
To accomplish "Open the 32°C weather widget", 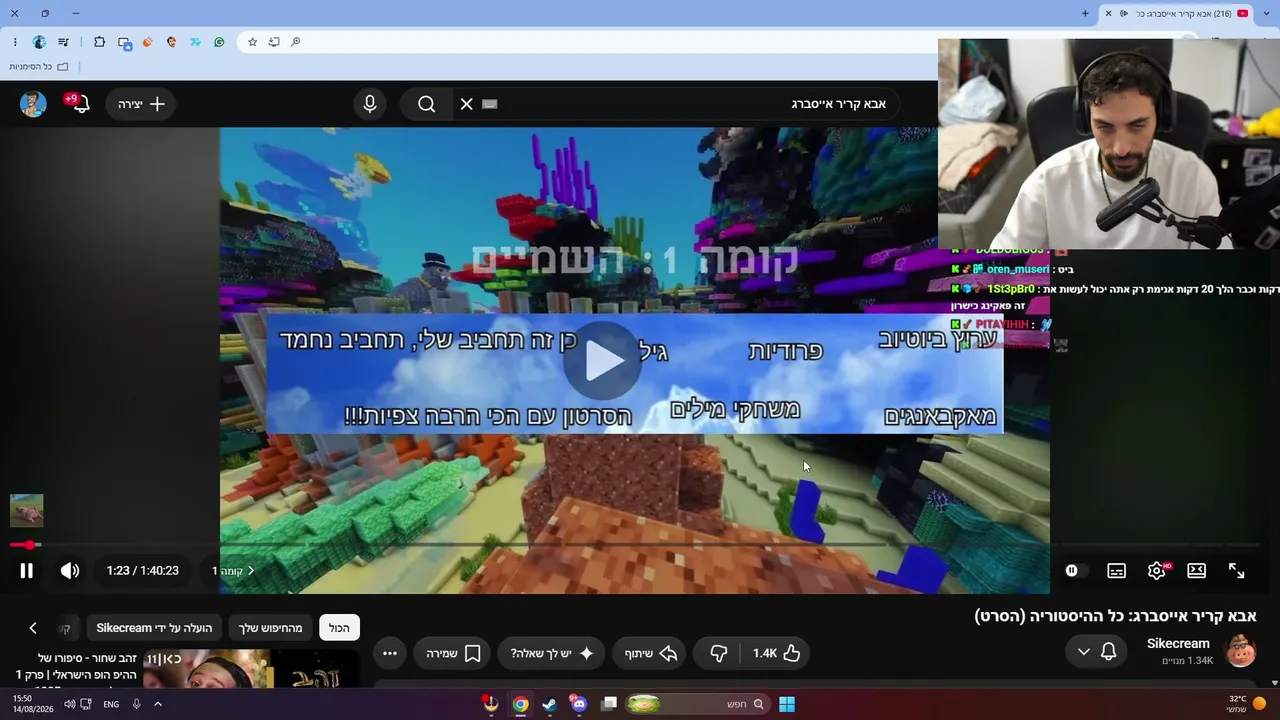I will click(1246, 704).
